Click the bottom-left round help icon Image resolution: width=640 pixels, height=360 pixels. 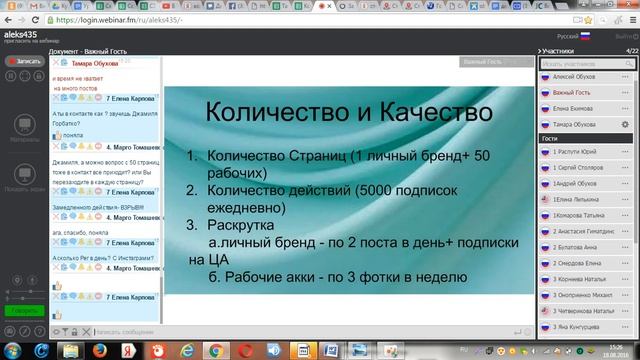pos(39,331)
